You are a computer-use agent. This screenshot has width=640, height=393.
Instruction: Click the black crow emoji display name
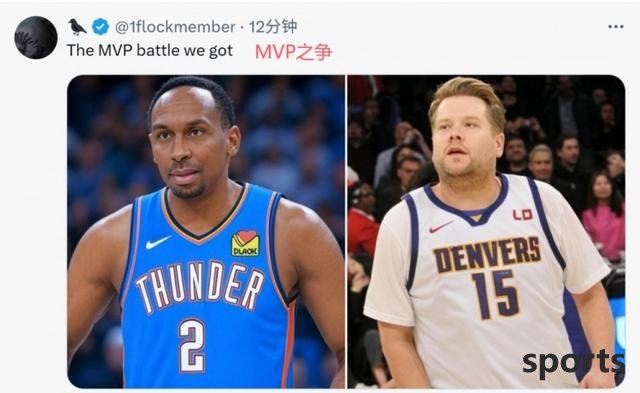coord(77,27)
